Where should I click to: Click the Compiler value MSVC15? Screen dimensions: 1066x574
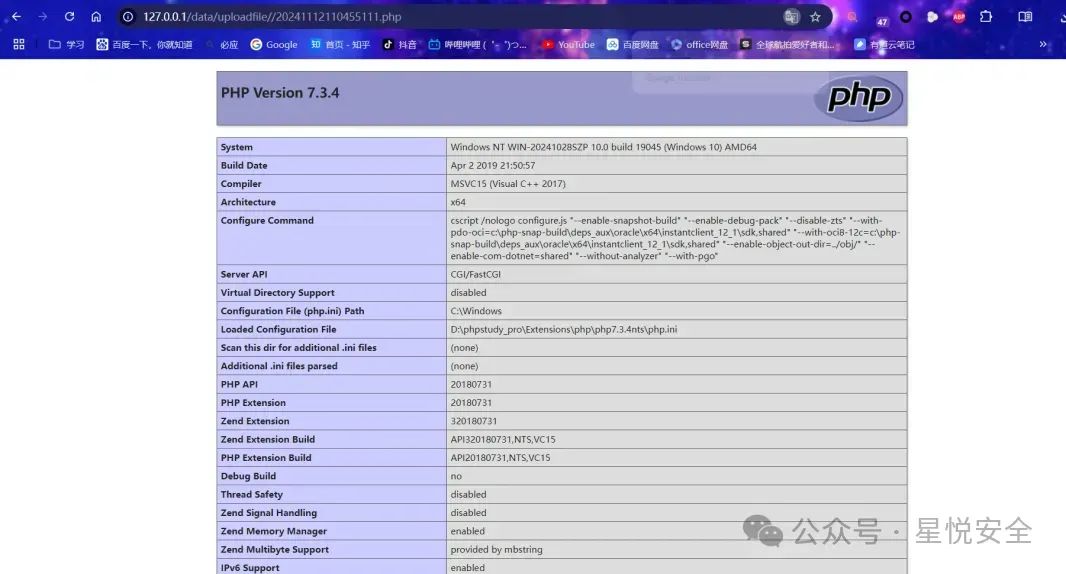point(507,184)
